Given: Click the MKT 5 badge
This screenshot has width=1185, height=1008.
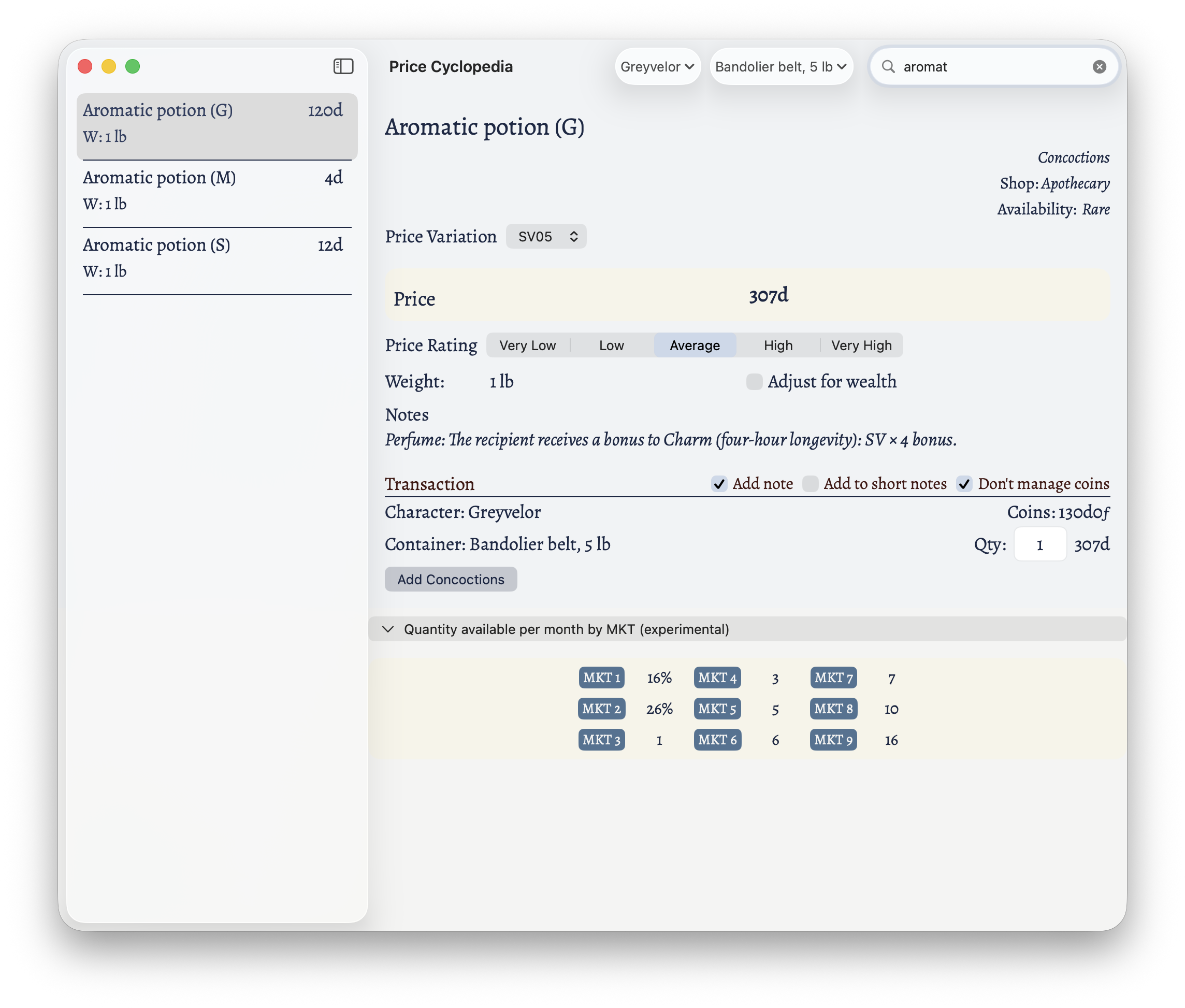Looking at the screenshot, I should pyautogui.click(x=717, y=709).
